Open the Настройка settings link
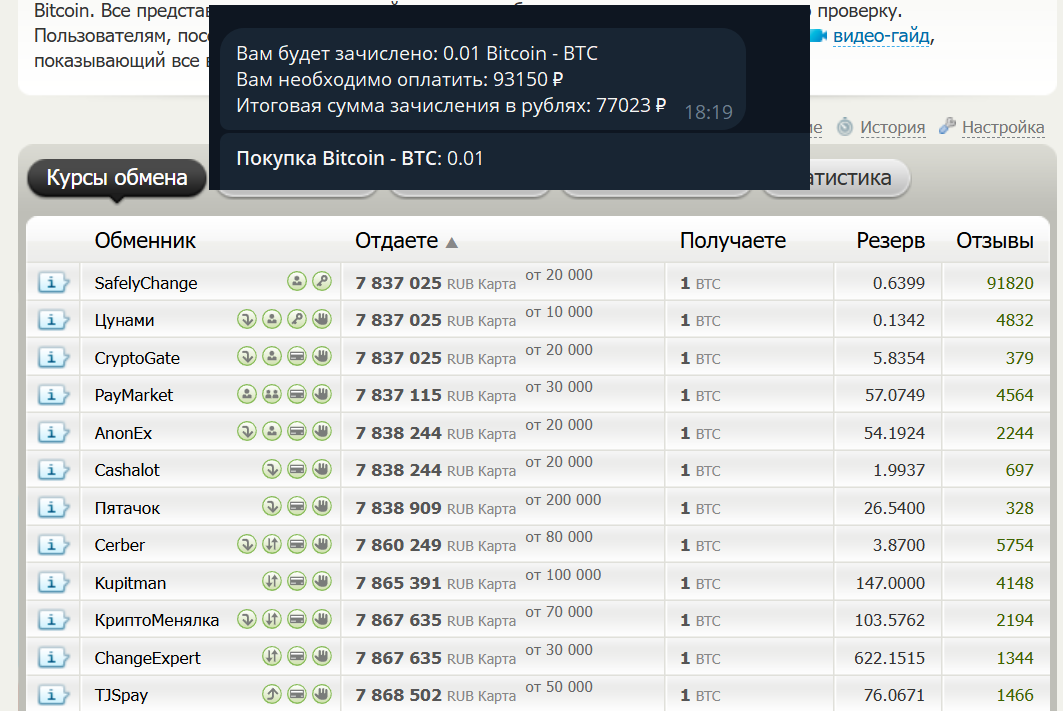 coord(1002,127)
